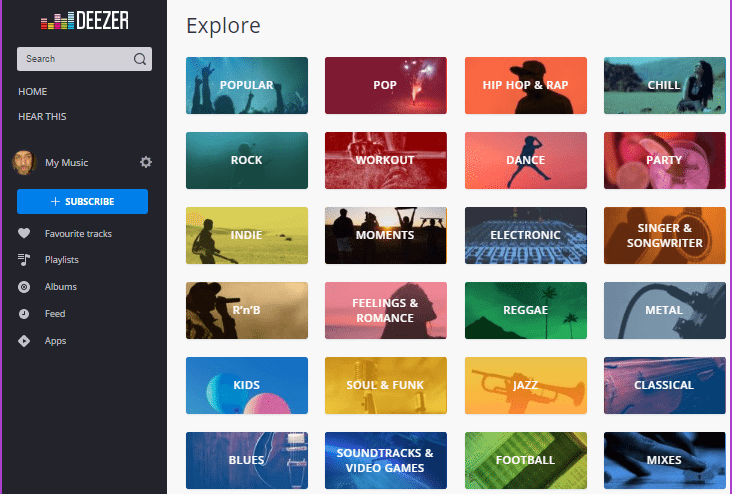
Task: Browse the REGGAE genre tile
Action: [526, 311]
